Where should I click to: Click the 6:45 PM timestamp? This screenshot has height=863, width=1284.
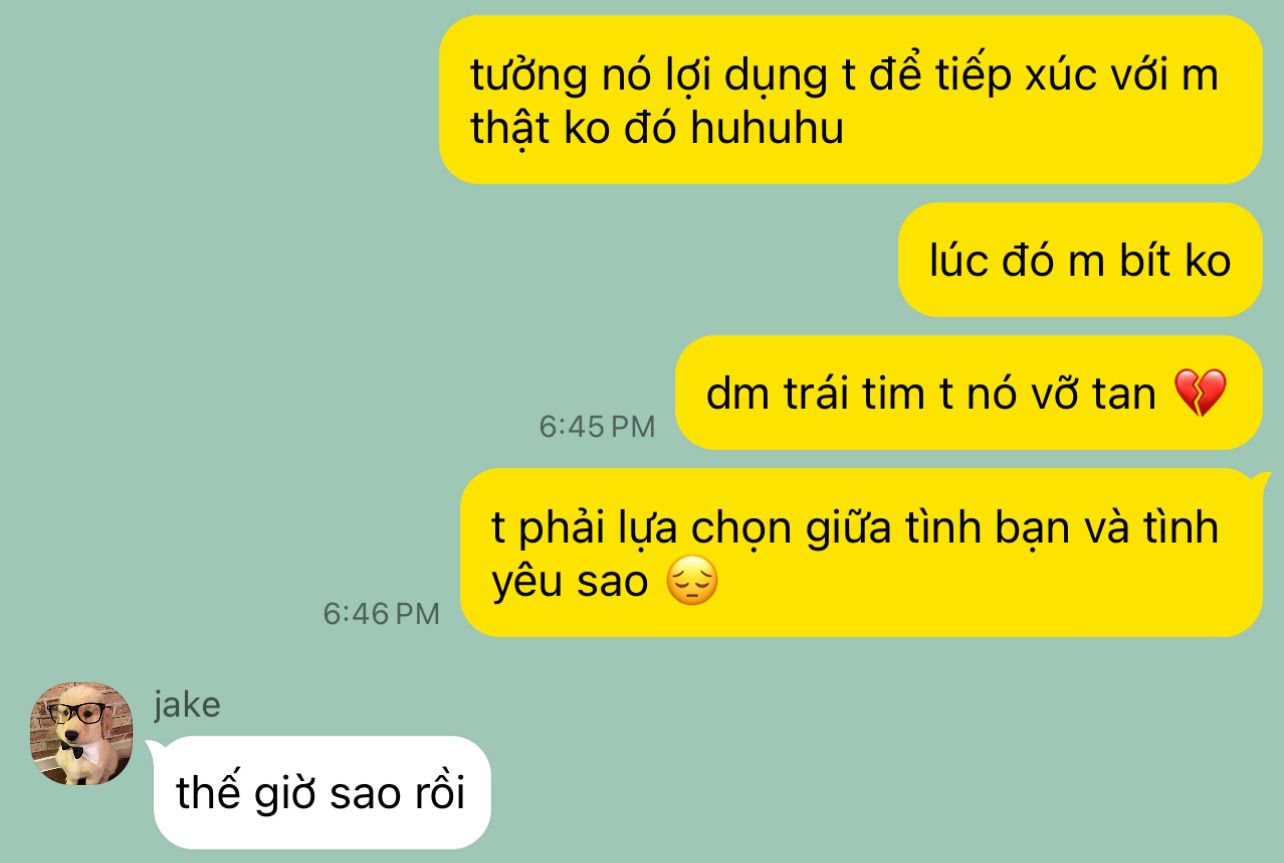coord(597,427)
